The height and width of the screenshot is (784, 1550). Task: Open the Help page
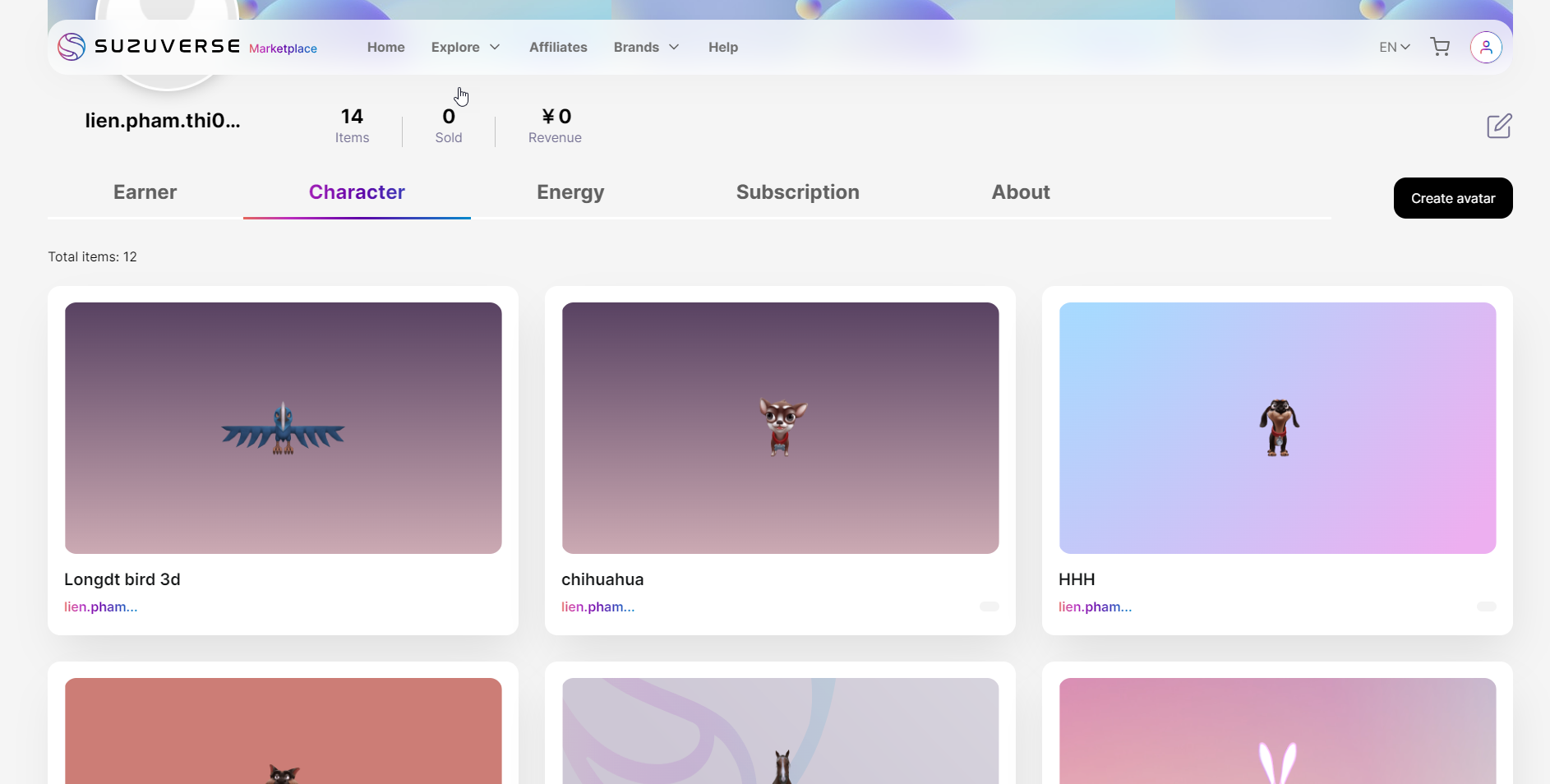[723, 47]
